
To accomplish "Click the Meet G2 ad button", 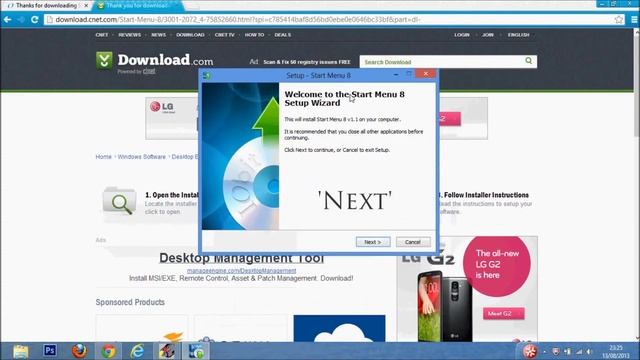I will pos(504,313).
